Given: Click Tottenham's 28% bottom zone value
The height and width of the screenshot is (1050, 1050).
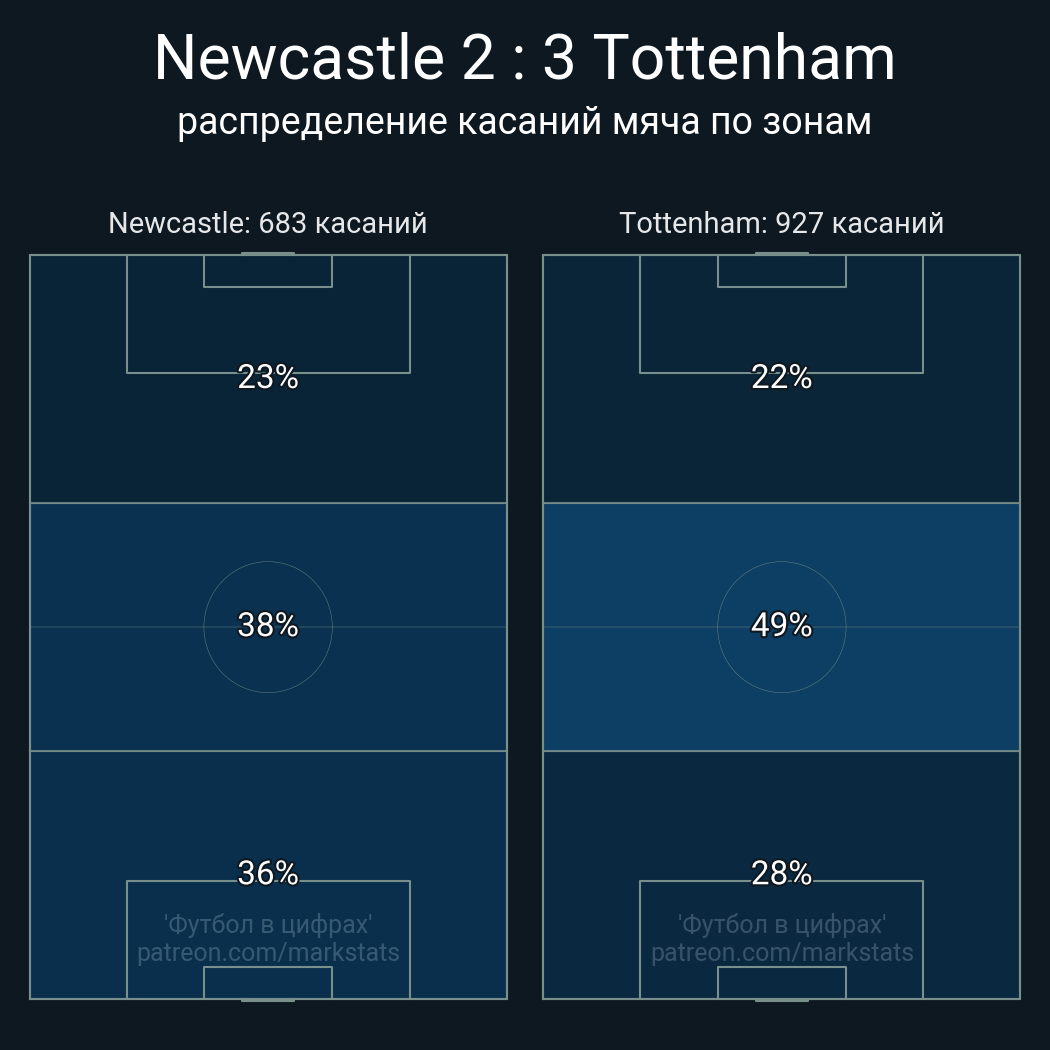Looking at the screenshot, I should point(781,873).
